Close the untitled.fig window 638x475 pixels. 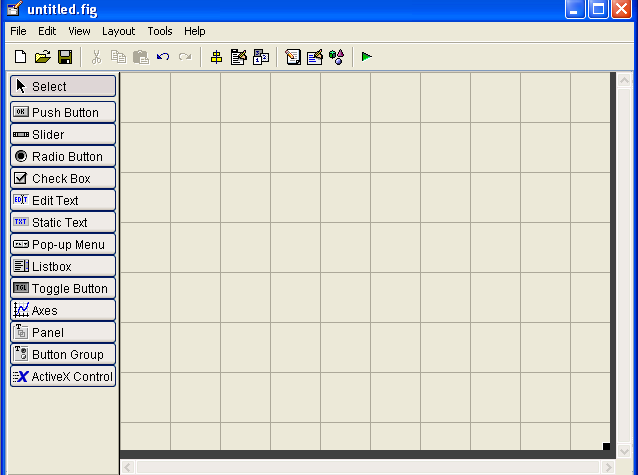621,9
